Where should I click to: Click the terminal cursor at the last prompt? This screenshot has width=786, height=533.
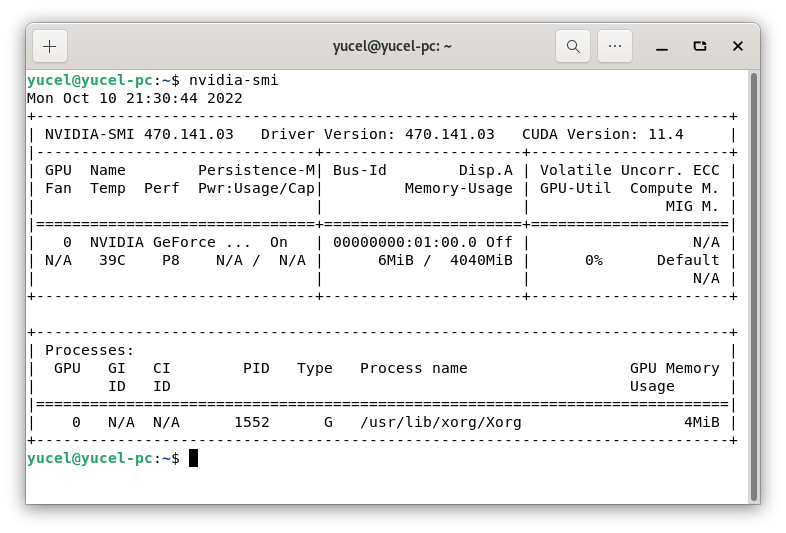click(193, 458)
